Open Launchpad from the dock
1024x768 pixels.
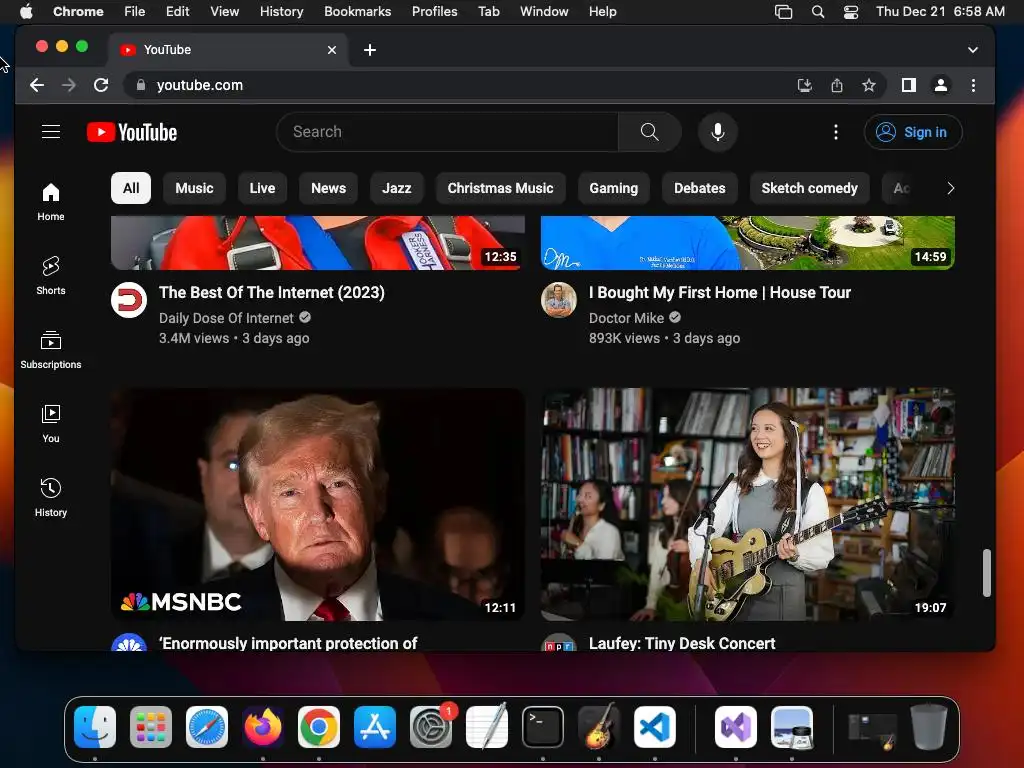pos(151,727)
